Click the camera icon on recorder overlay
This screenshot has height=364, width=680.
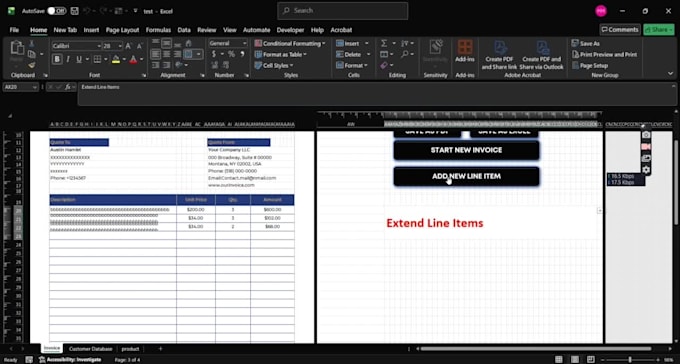click(x=646, y=135)
